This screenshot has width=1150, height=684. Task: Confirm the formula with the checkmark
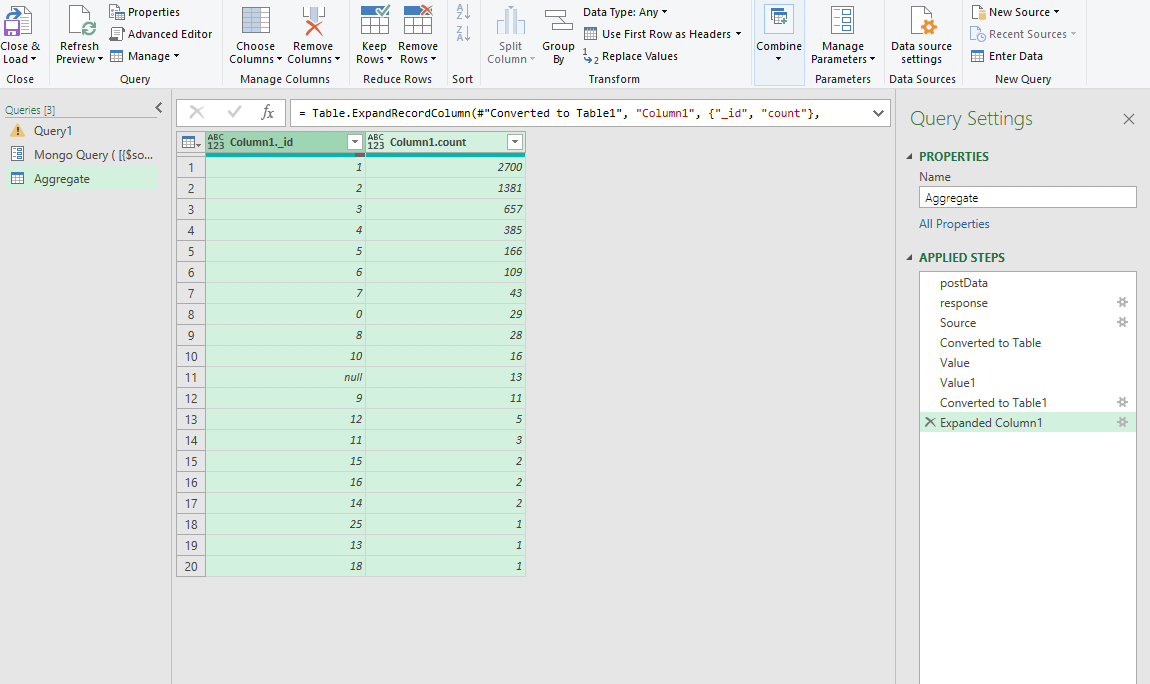(234, 112)
